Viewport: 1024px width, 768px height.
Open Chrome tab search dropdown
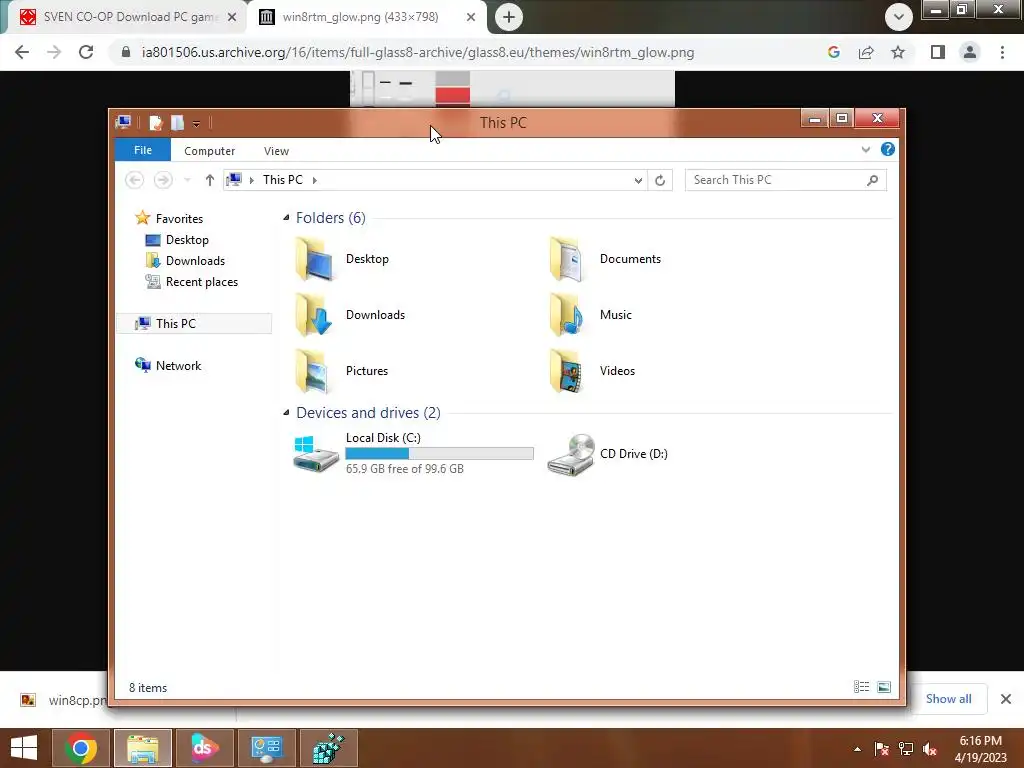(899, 17)
